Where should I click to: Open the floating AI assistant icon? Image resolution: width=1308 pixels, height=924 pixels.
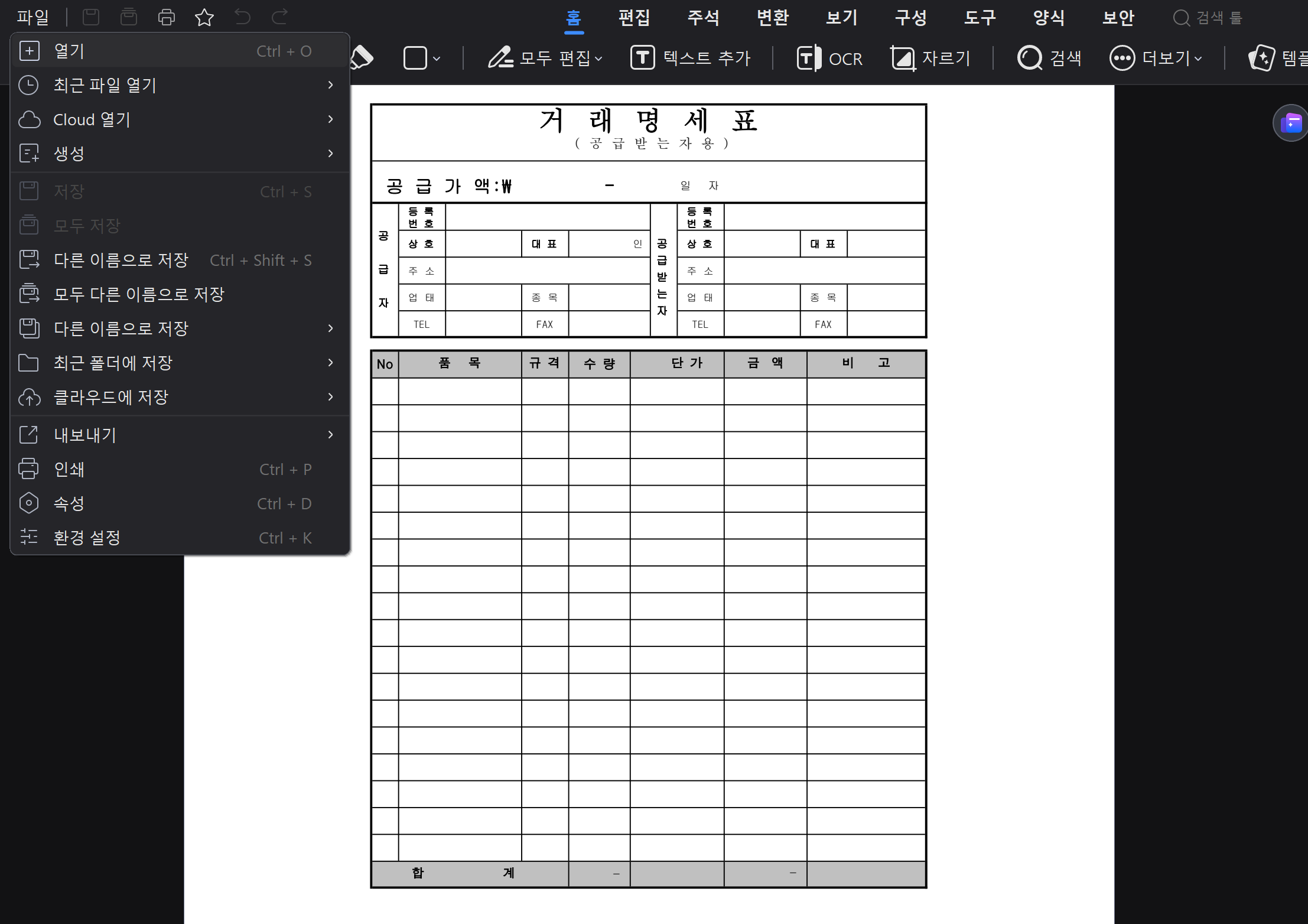pos(1291,123)
